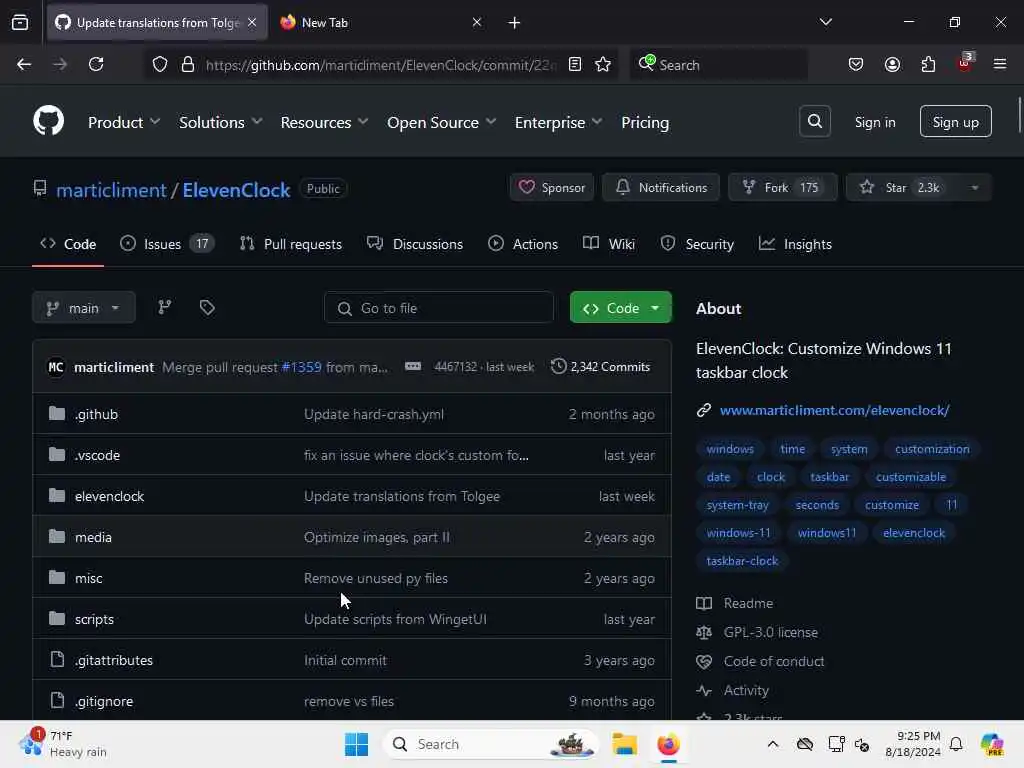Click the Notifications button

pos(661,187)
